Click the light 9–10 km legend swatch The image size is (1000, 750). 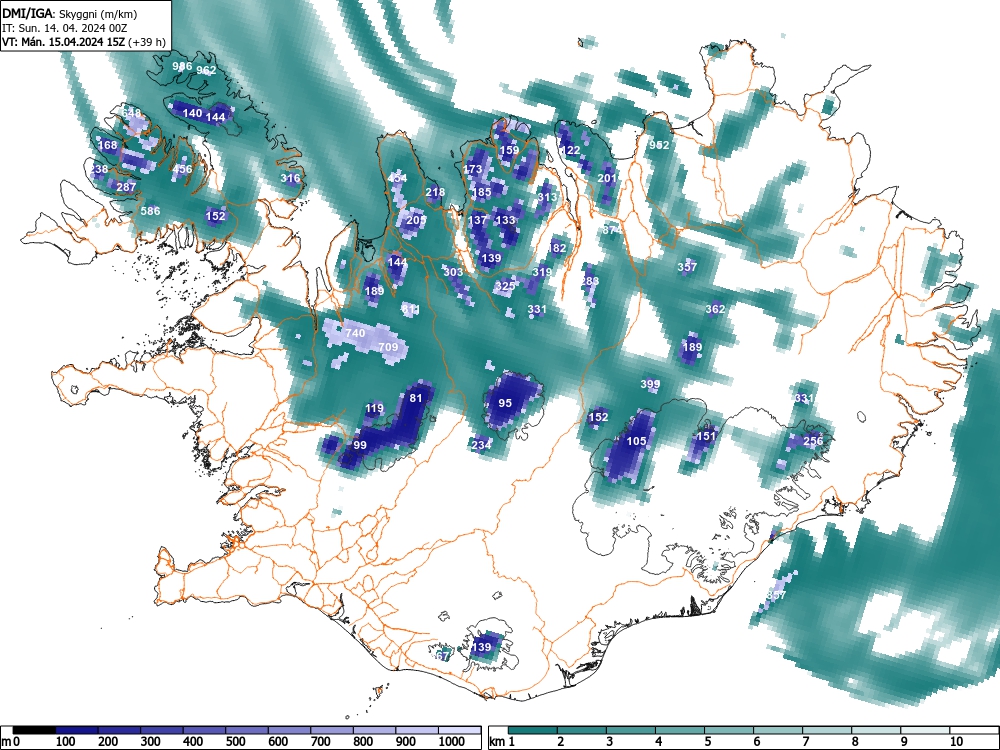(925, 730)
